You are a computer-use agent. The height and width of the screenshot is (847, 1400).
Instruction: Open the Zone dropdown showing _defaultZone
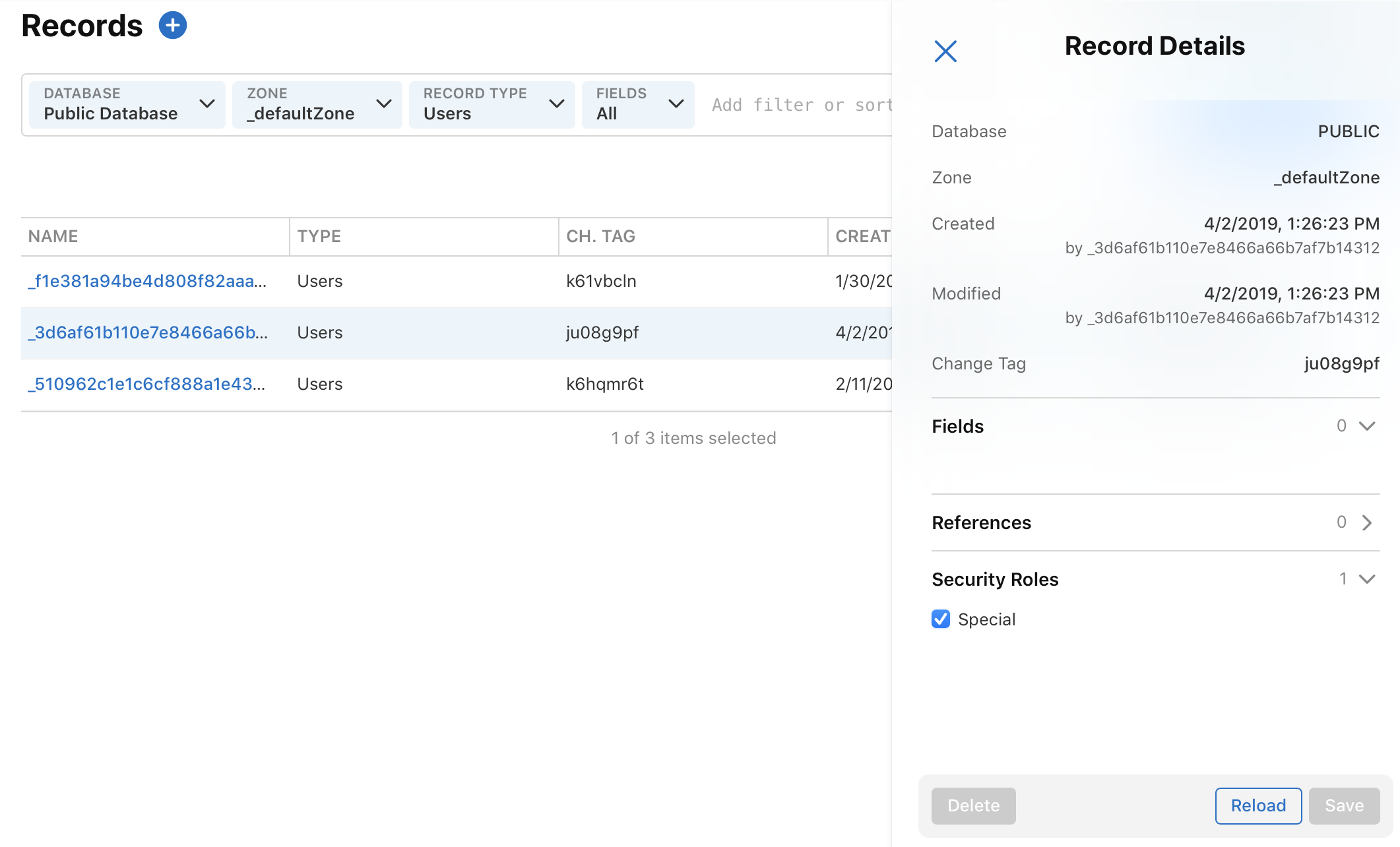pos(317,104)
